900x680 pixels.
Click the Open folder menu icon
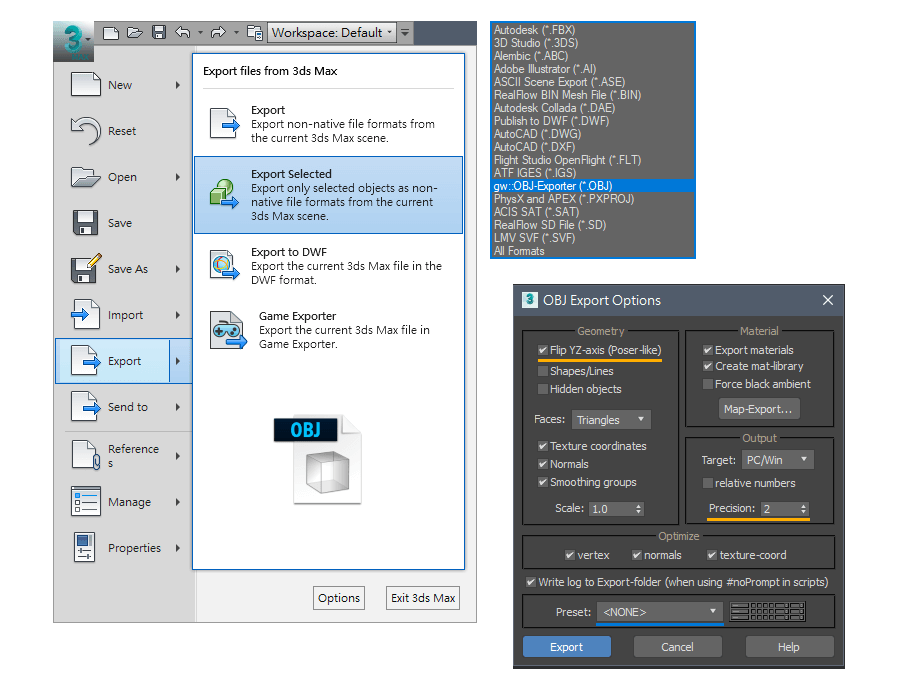86,177
